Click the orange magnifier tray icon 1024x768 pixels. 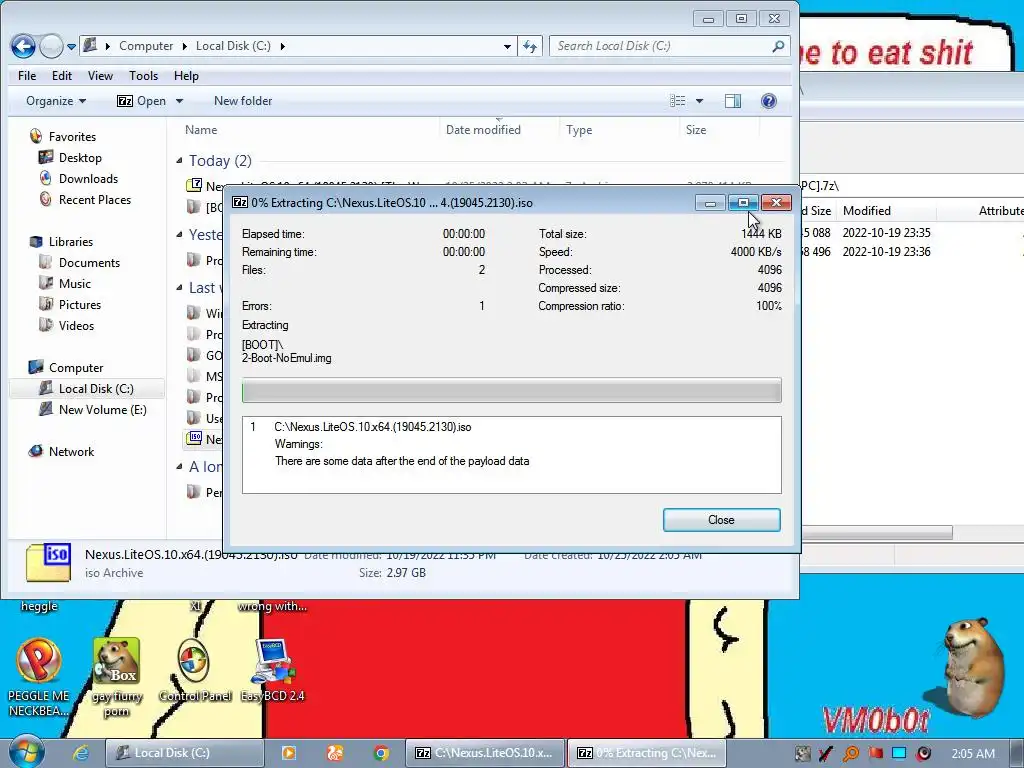(850, 754)
